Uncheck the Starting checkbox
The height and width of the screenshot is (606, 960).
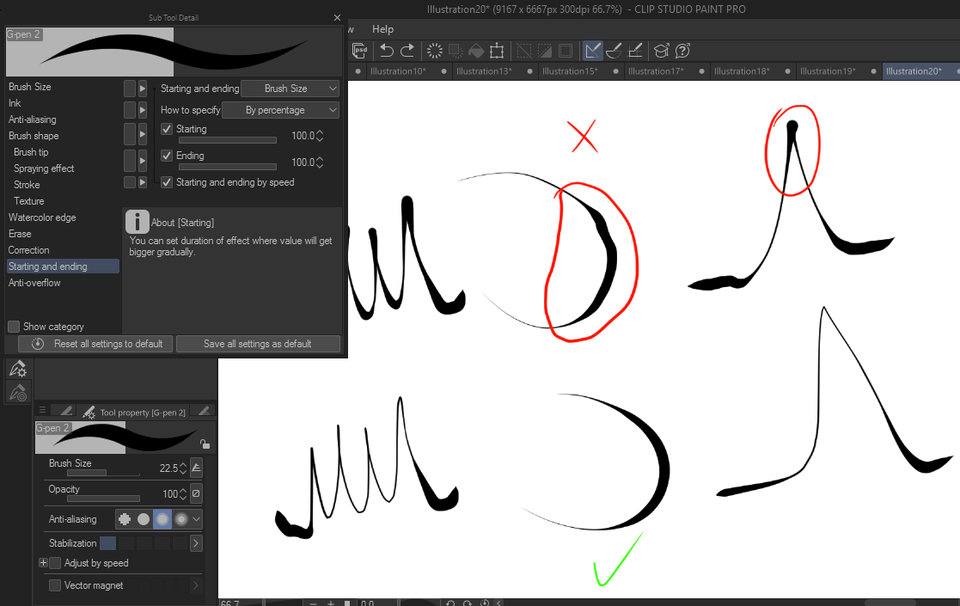pyautogui.click(x=167, y=129)
